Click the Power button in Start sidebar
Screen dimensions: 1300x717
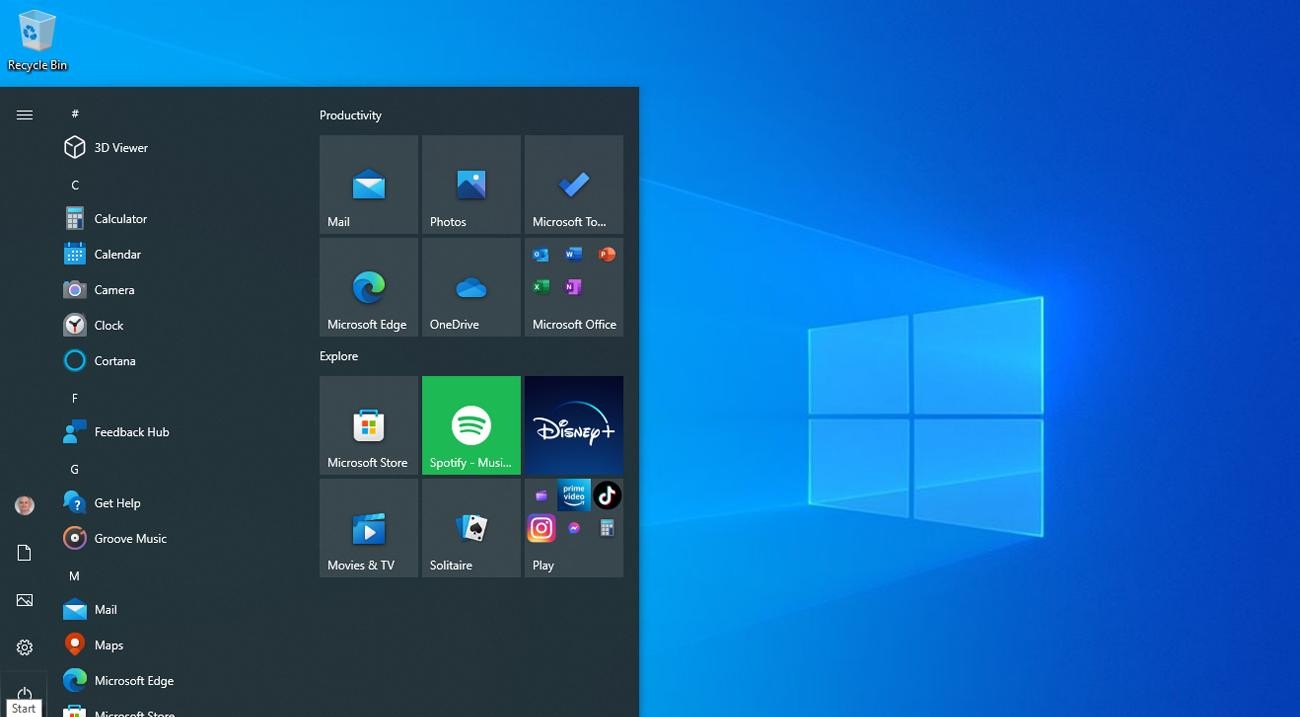tap(24, 692)
